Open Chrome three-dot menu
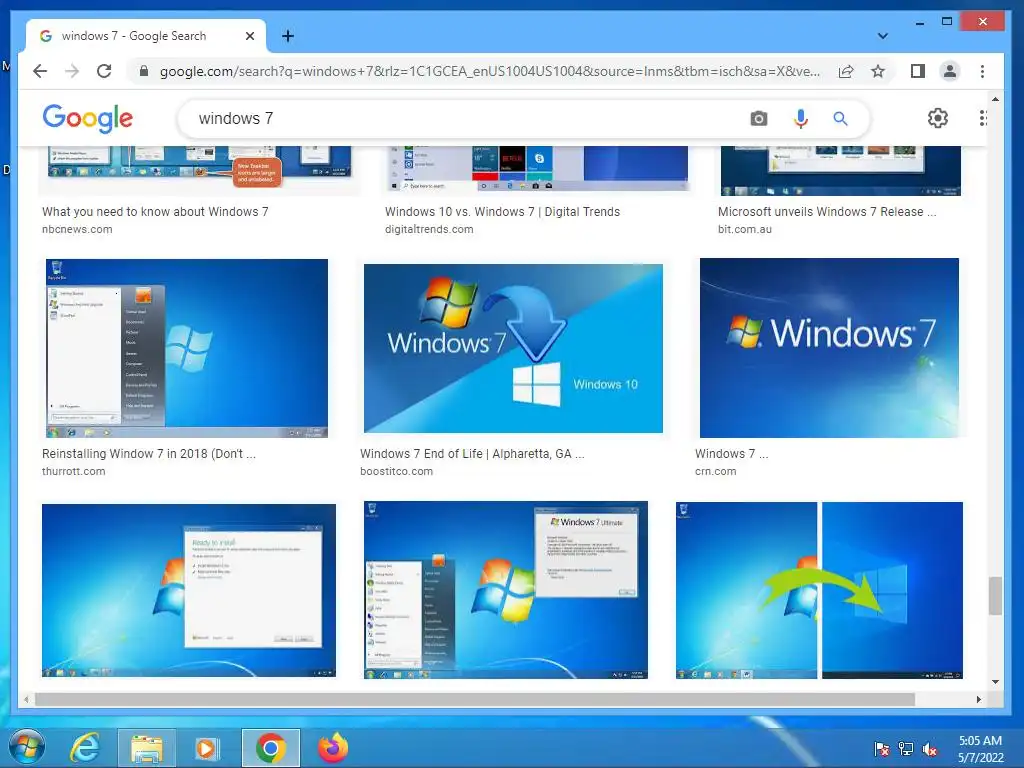Image resolution: width=1024 pixels, height=768 pixels. click(982, 71)
